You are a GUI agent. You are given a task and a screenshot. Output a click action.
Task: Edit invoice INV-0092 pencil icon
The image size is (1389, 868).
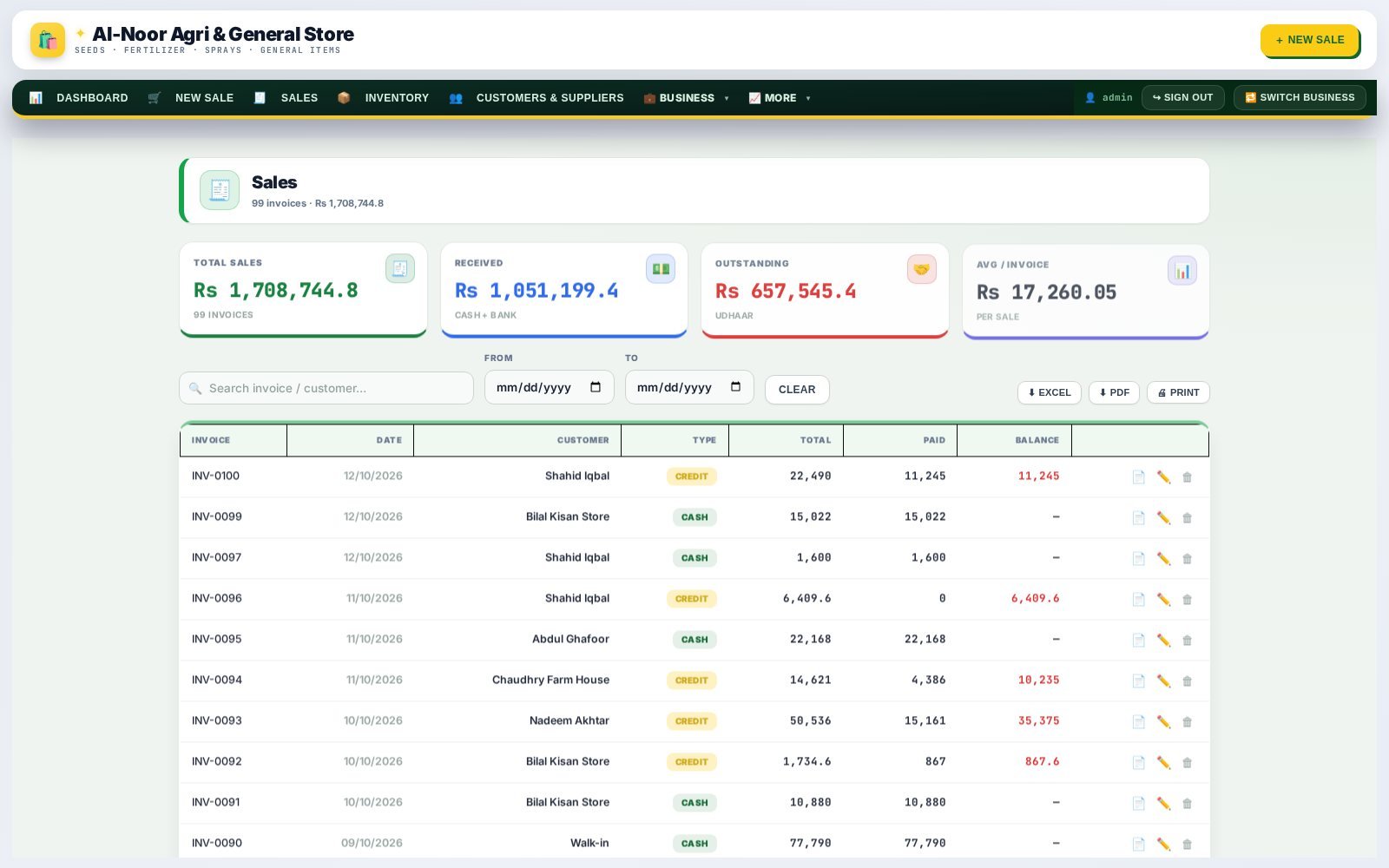(x=1163, y=762)
